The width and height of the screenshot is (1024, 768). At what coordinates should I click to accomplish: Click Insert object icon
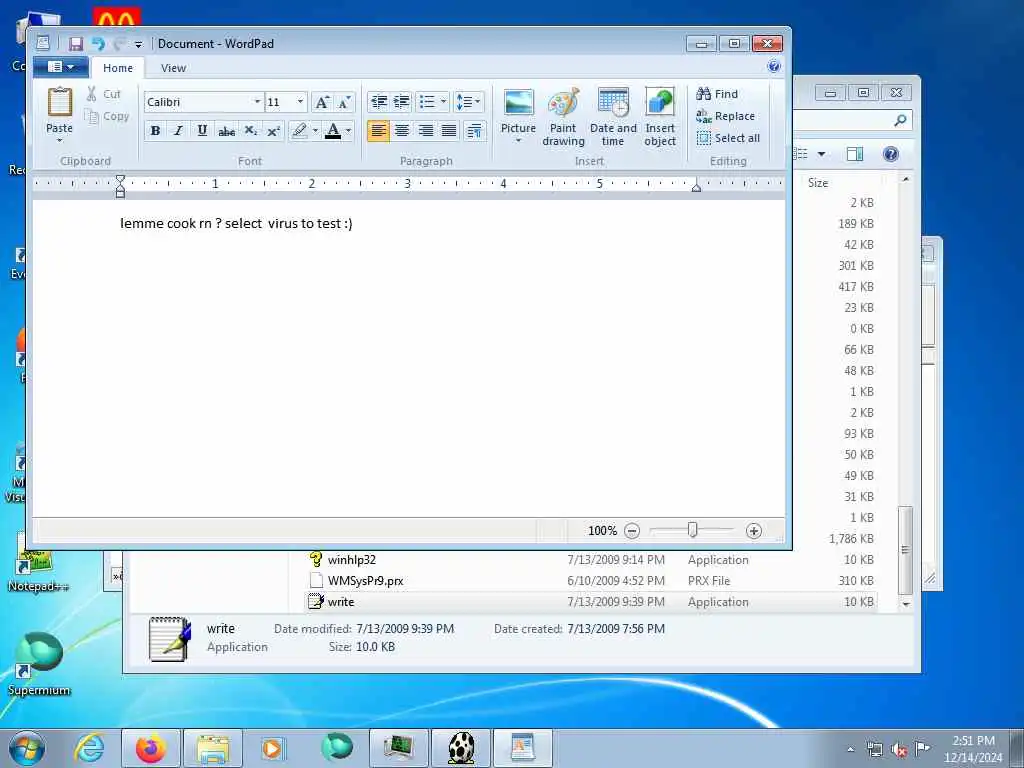pos(660,118)
